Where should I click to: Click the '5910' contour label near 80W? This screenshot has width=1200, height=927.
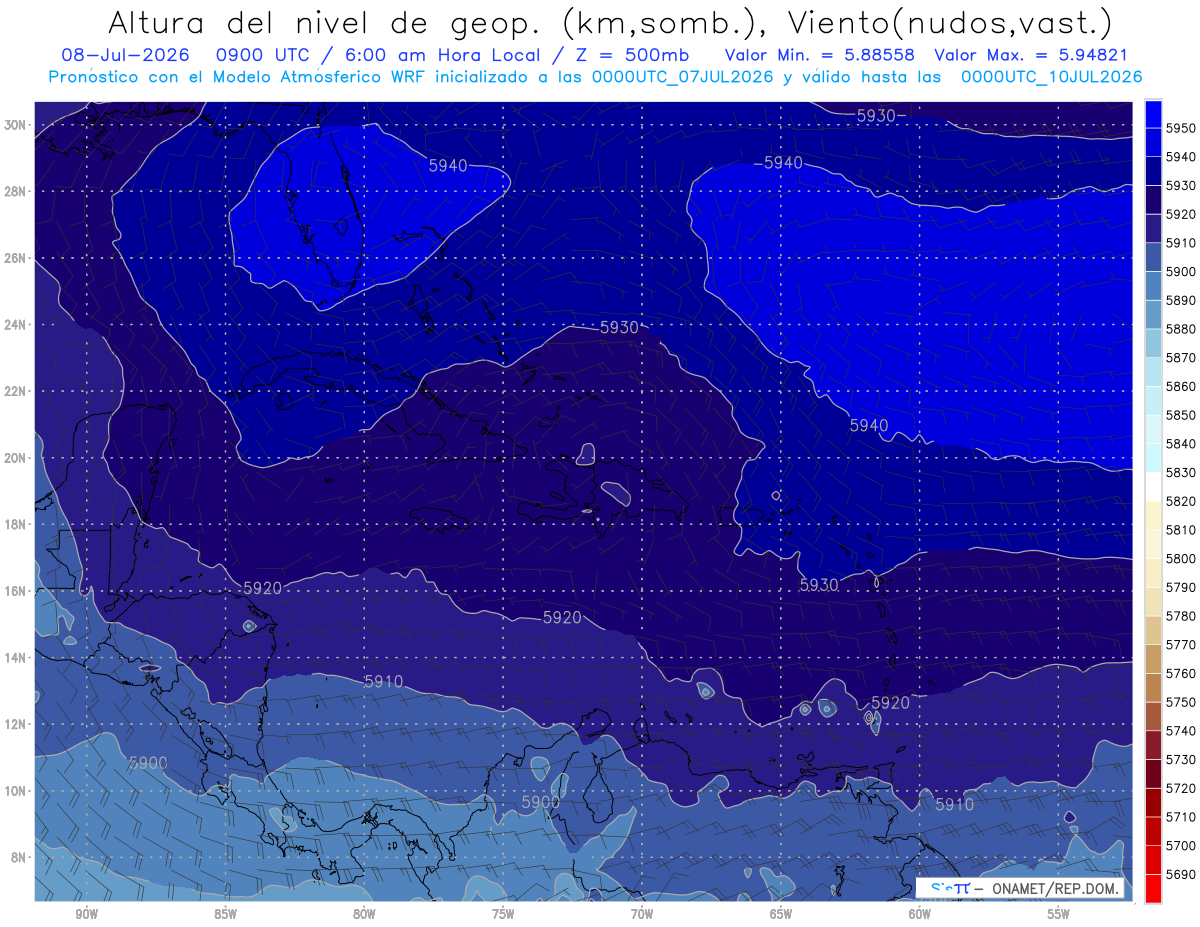pyautogui.click(x=383, y=681)
